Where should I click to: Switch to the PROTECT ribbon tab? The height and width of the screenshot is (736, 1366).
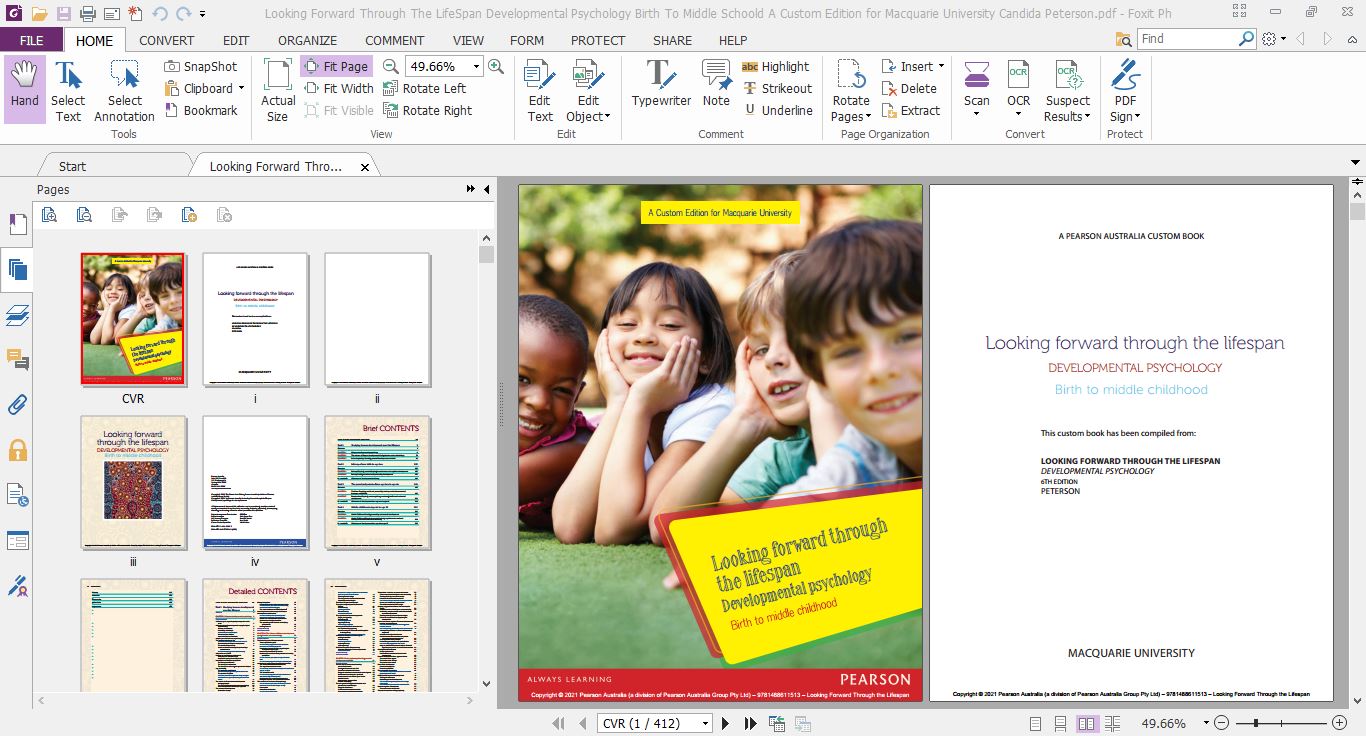click(x=598, y=40)
